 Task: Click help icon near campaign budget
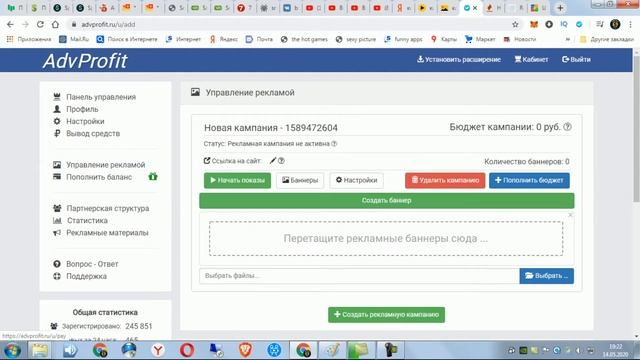(567, 127)
